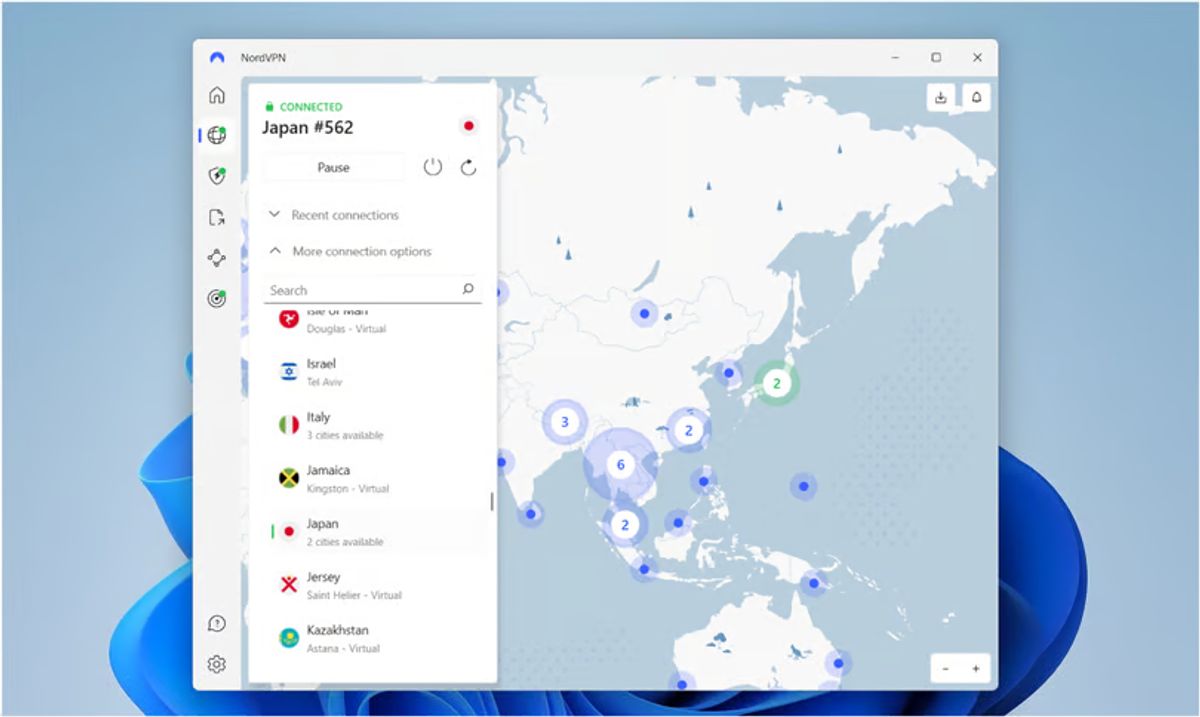Click the Israel flag icon
Screen dimensions: 1200x717
click(289, 371)
